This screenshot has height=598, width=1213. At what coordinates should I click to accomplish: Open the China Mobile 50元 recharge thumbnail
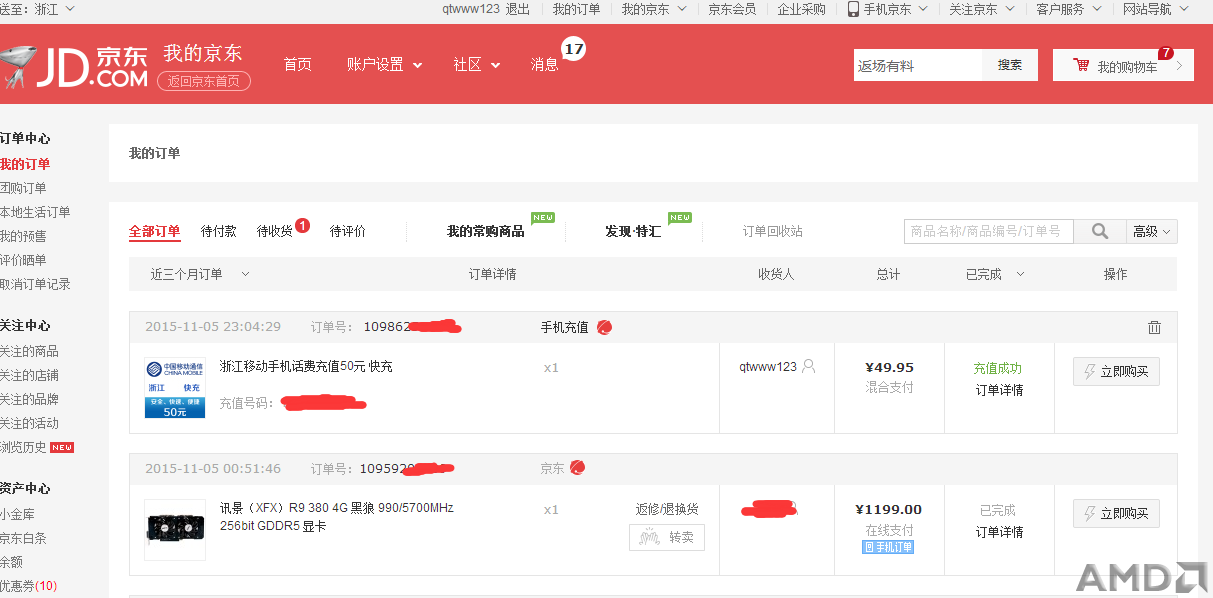point(175,387)
